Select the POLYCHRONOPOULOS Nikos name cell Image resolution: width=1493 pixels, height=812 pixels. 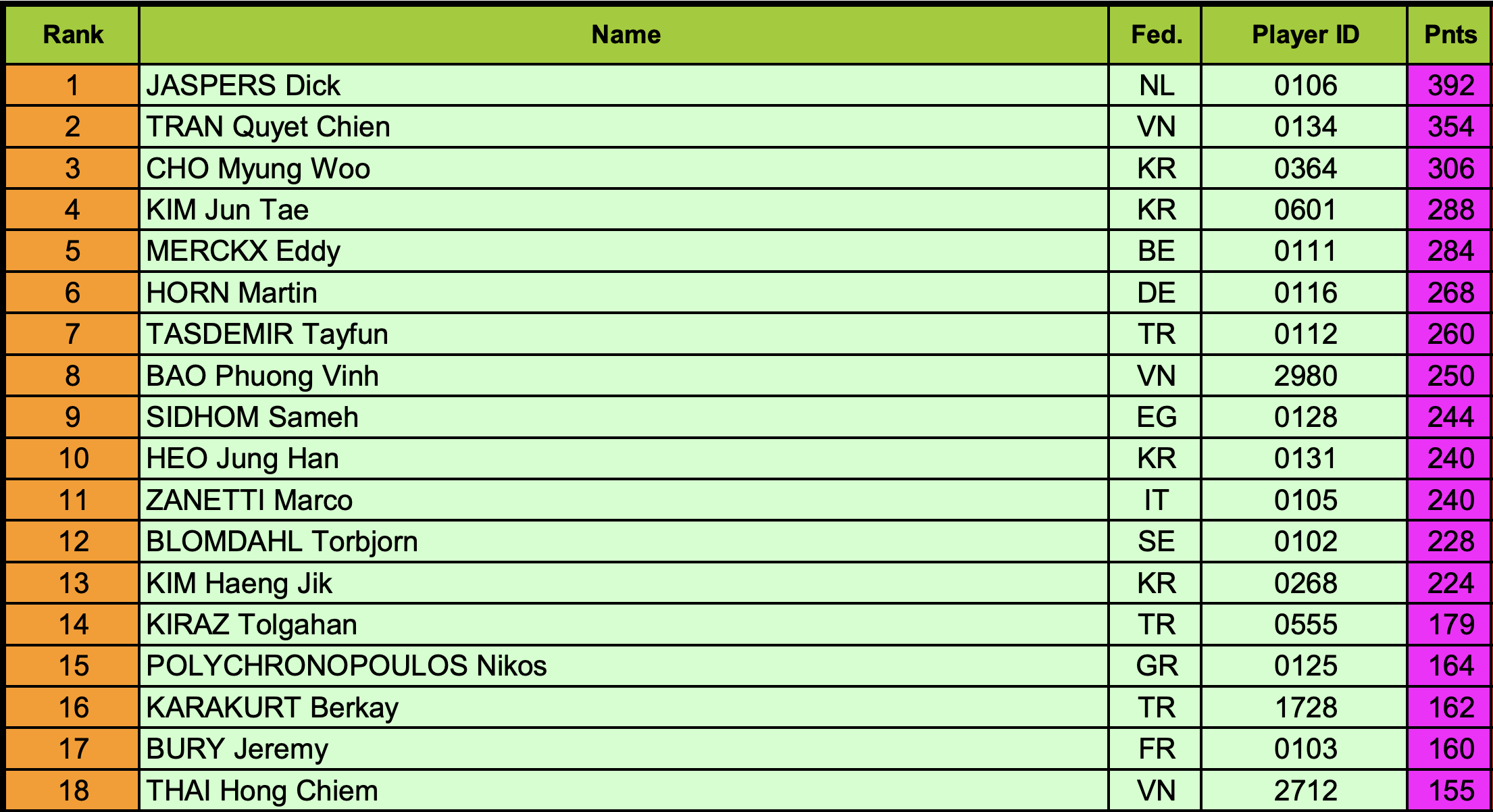[x=624, y=666]
